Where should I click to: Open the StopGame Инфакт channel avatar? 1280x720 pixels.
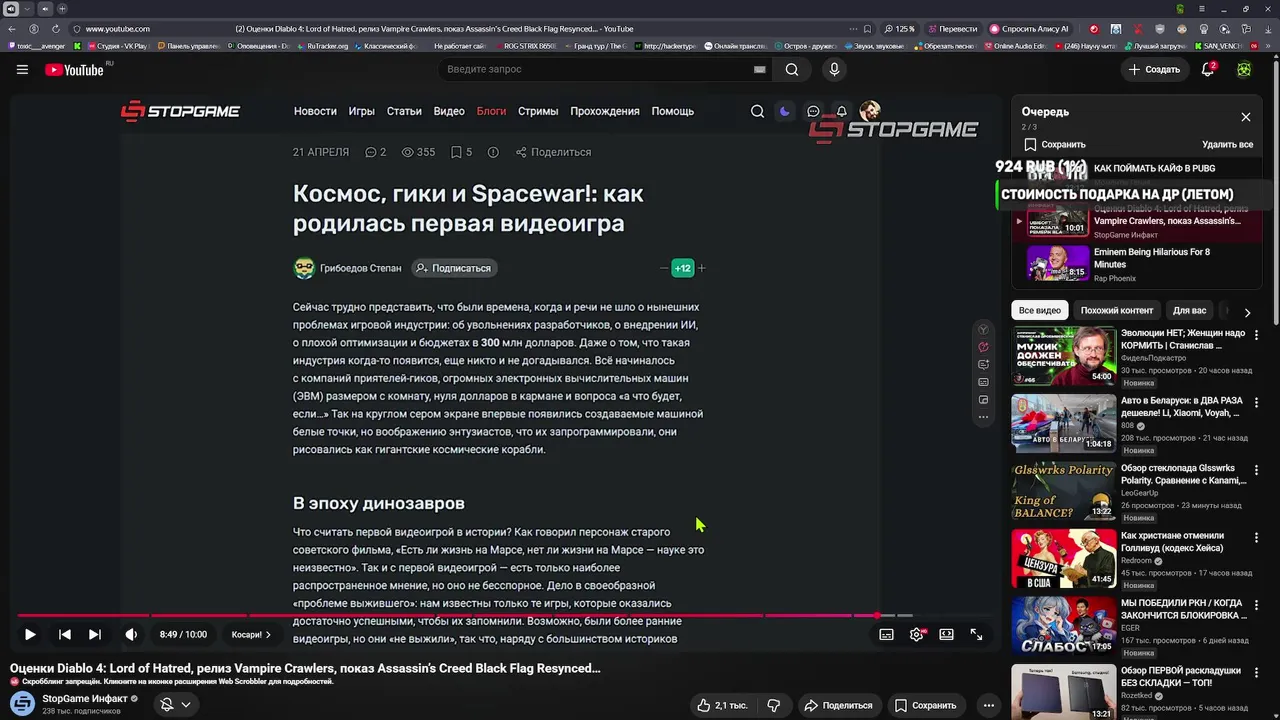click(23, 704)
